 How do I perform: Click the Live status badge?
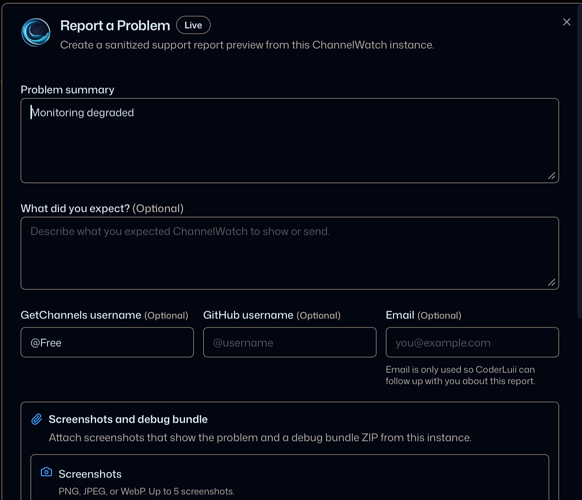(193, 25)
